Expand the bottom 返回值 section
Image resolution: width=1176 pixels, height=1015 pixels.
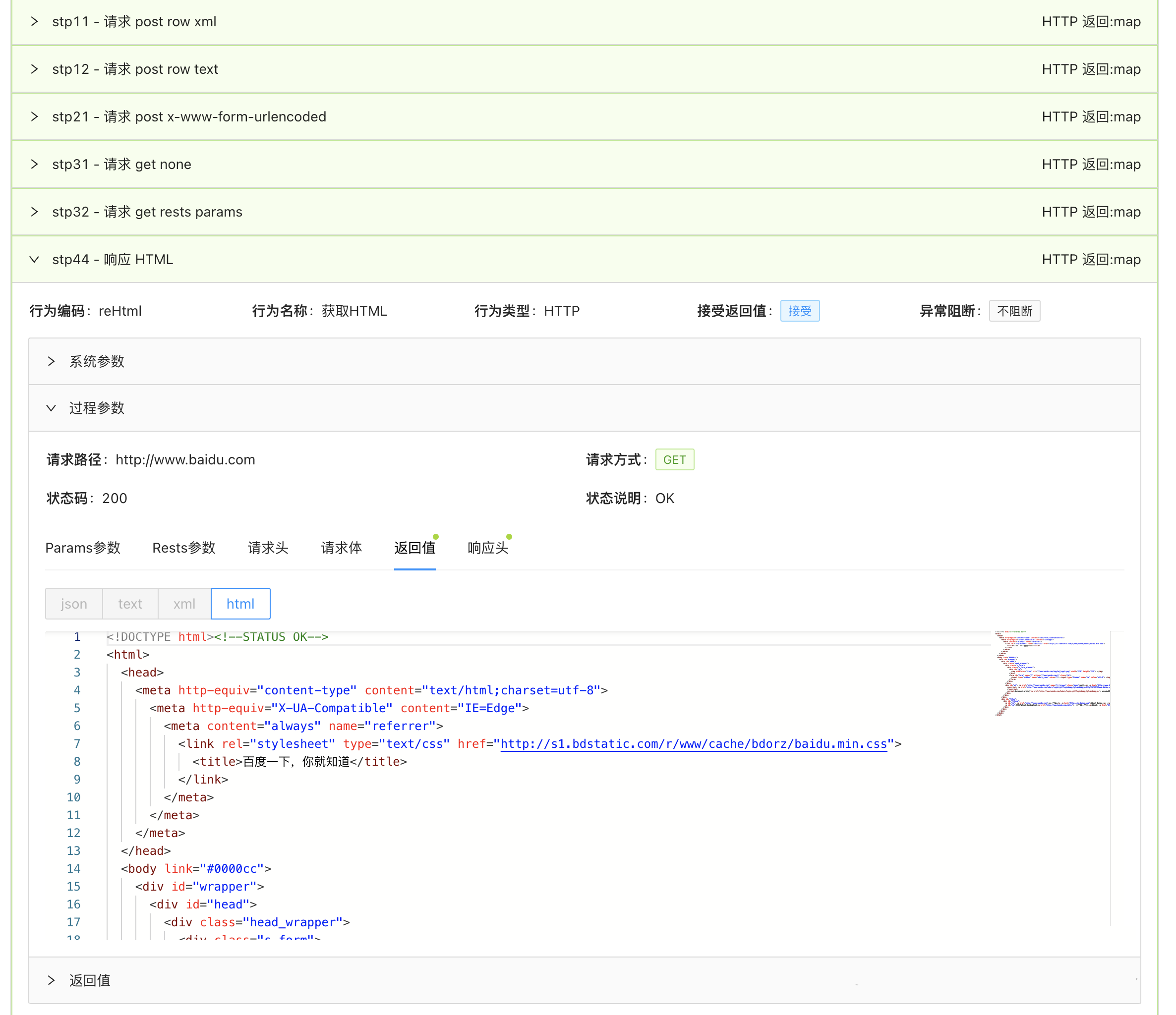pyautogui.click(x=52, y=980)
